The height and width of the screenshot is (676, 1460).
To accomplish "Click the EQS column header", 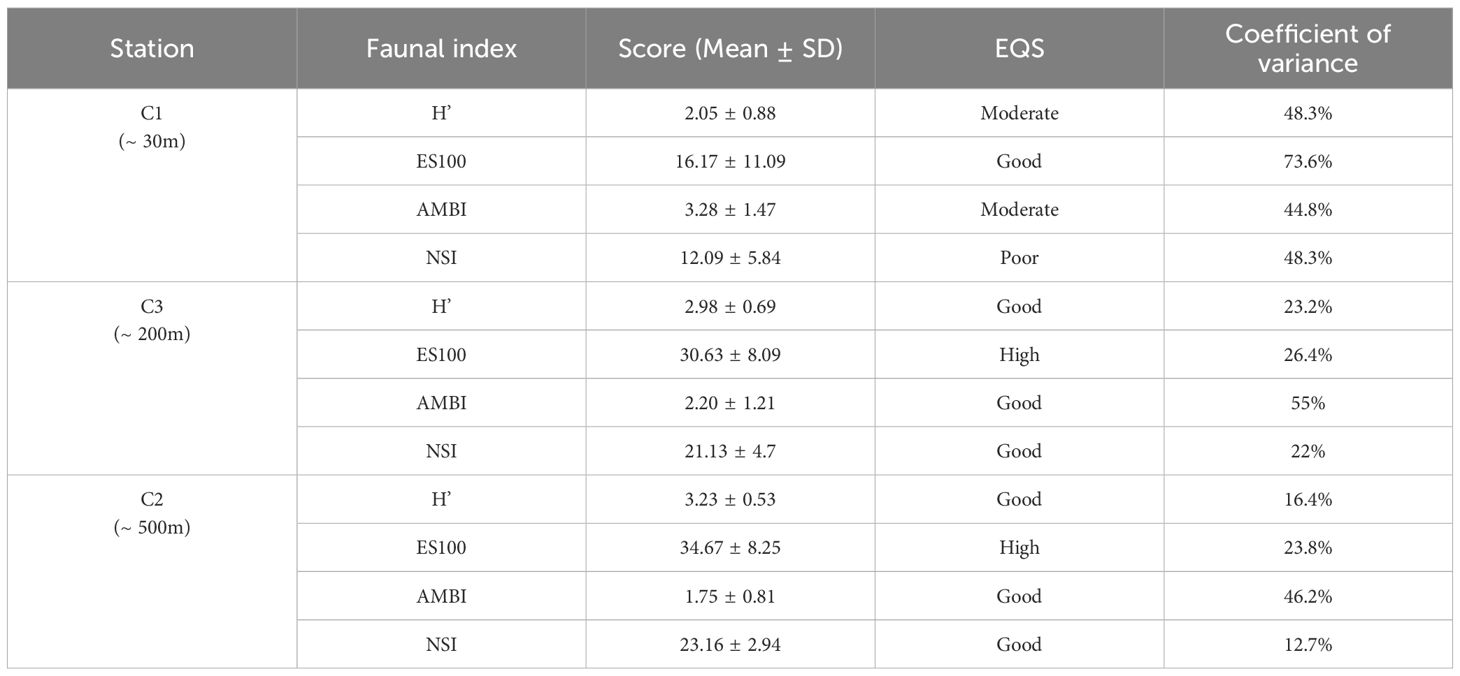I will (1019, 48).
